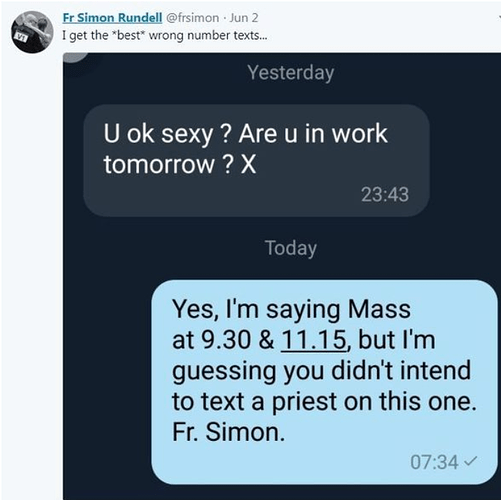Open Fr Simon Rundell's profile avatar
501x500 pixels.
pyautogui.click(x=32, y=32)
